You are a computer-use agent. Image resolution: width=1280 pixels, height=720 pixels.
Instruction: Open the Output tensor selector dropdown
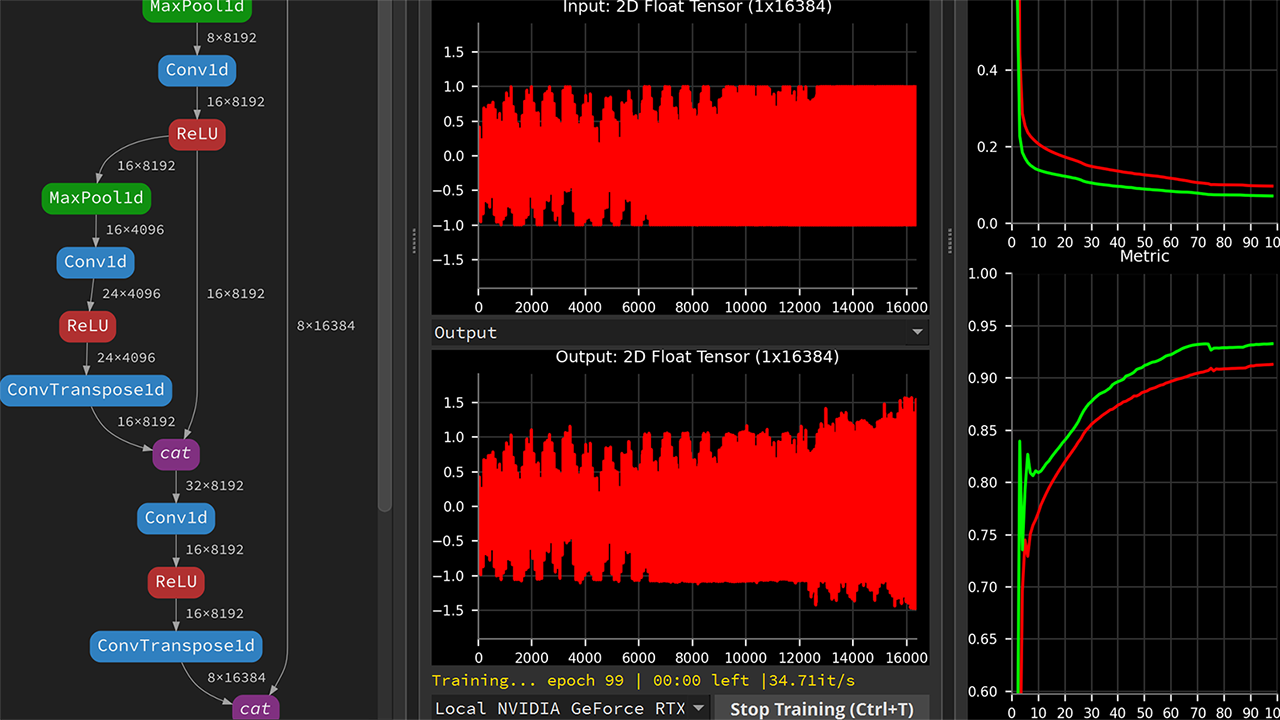(x=680, y=332)
